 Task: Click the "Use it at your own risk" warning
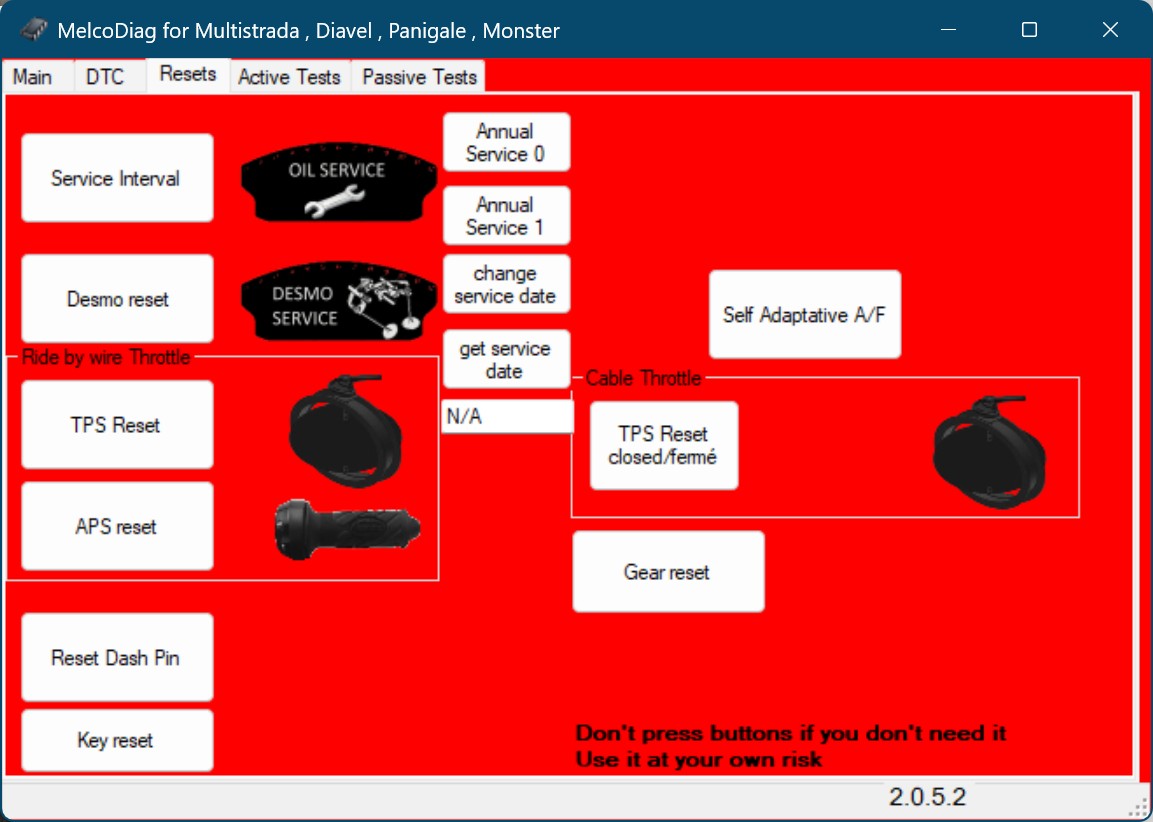pyautogui.click(x=699, y=759)
